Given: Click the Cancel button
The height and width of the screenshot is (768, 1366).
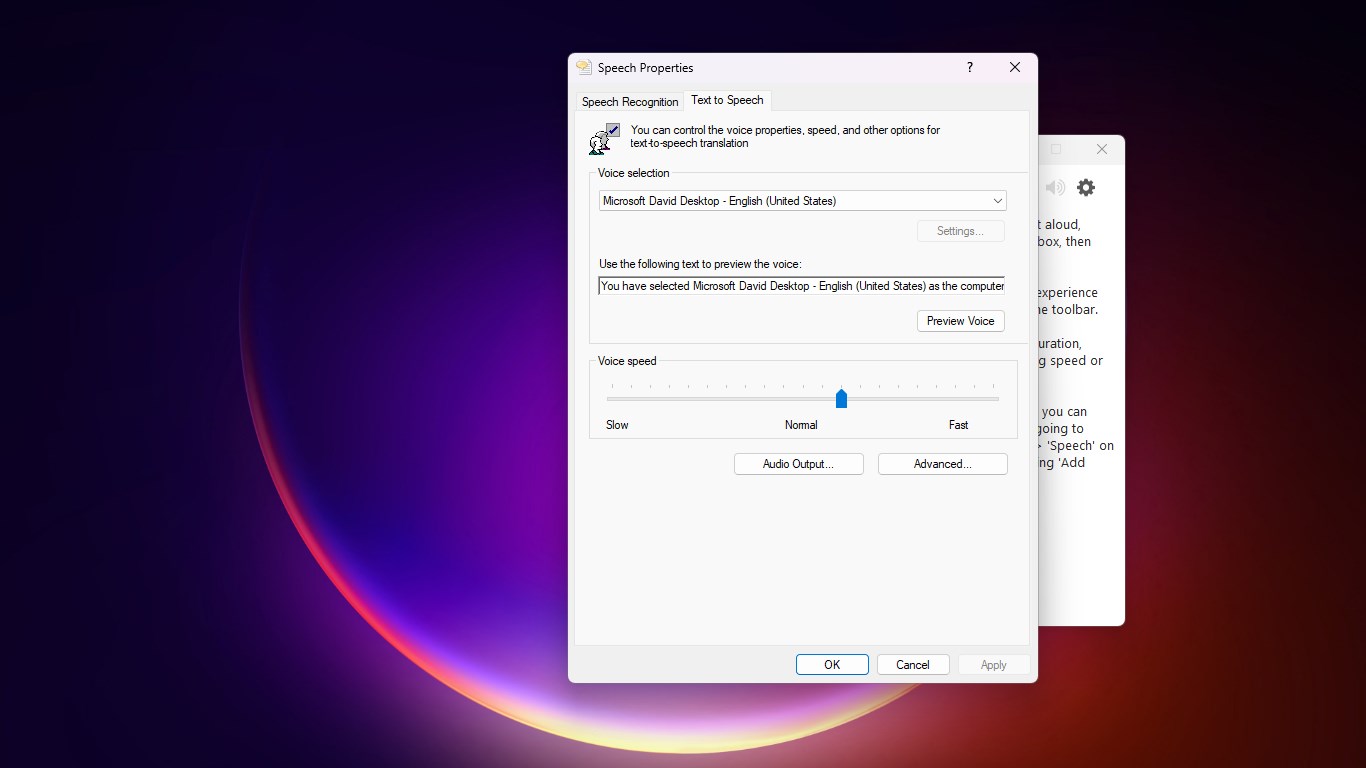Looking at the screenshot, I should click(x=913, y=665).
